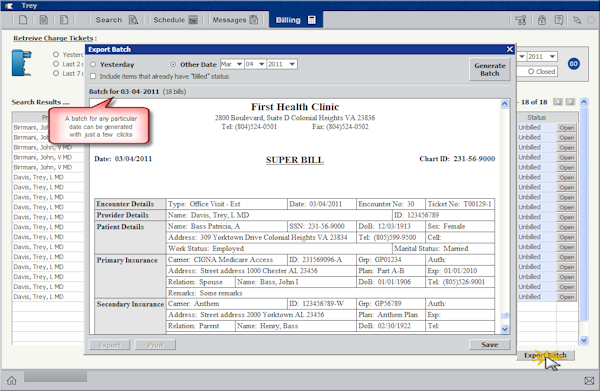The width and height of the screenshot is (600, 391).
Task: Select the Other Date radio button
Action: coord(173,64)
